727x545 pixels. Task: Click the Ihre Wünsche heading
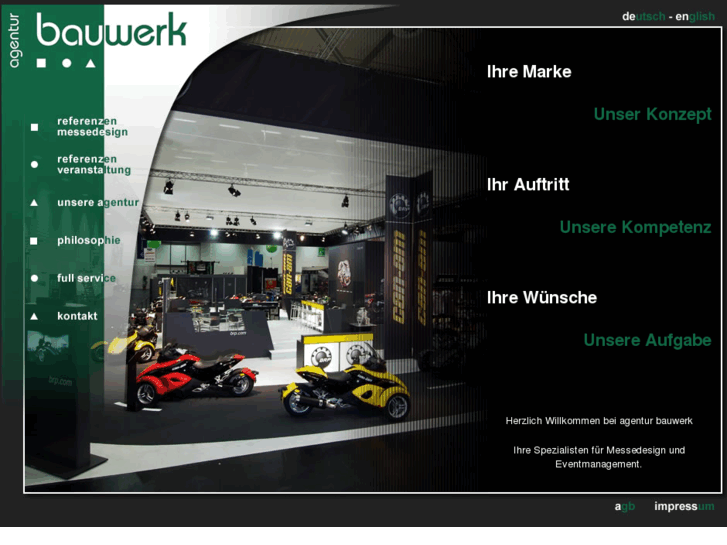pyautogui.click(x=542, y=298)
